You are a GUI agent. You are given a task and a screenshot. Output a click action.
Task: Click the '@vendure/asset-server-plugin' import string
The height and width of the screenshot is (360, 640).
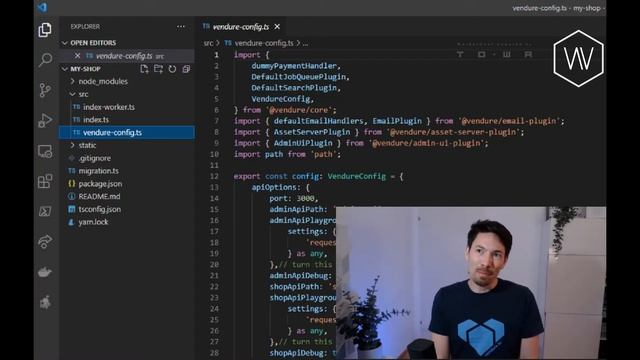coord(454,132)
